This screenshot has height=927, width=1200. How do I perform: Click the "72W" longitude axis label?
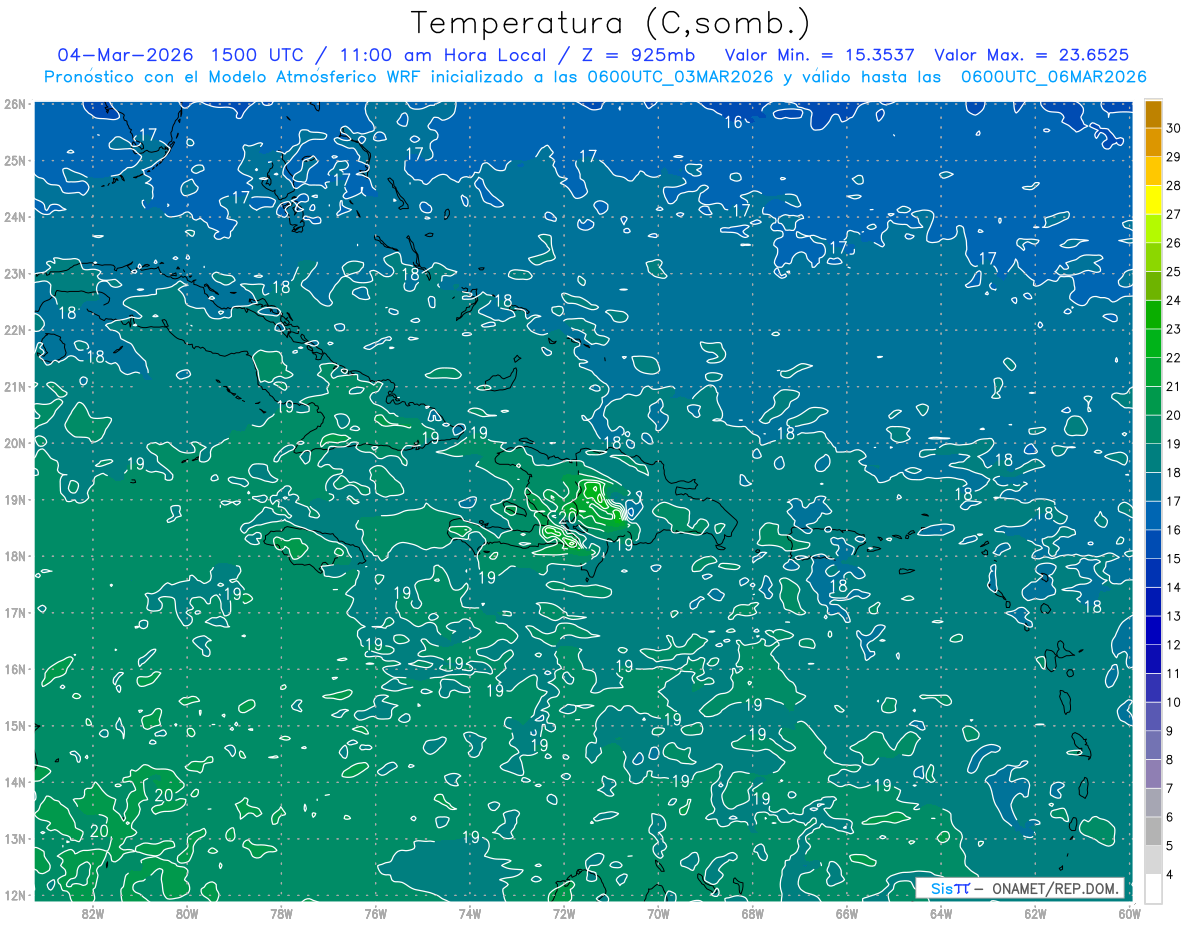click(564, 912)
